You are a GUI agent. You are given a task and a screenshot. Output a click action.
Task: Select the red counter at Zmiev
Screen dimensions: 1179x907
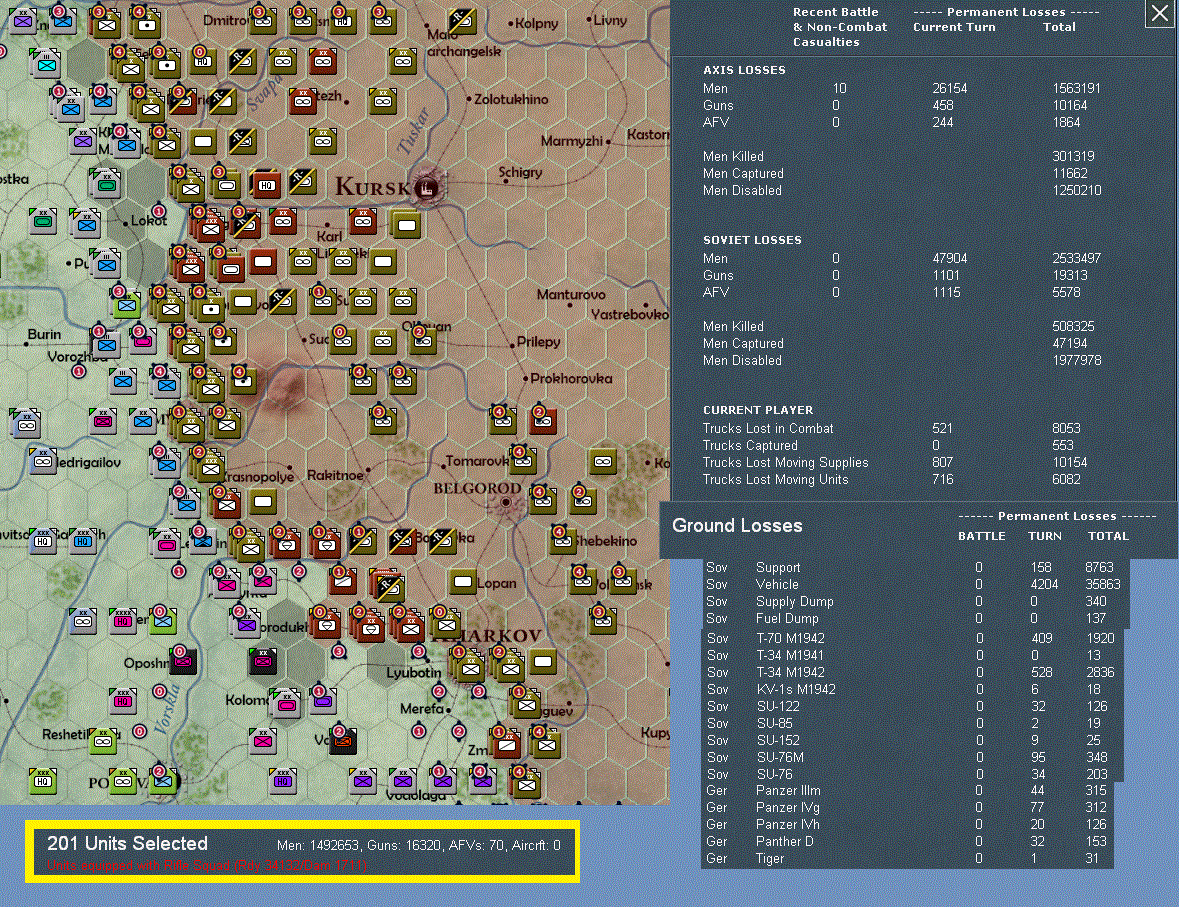point(507,744)
